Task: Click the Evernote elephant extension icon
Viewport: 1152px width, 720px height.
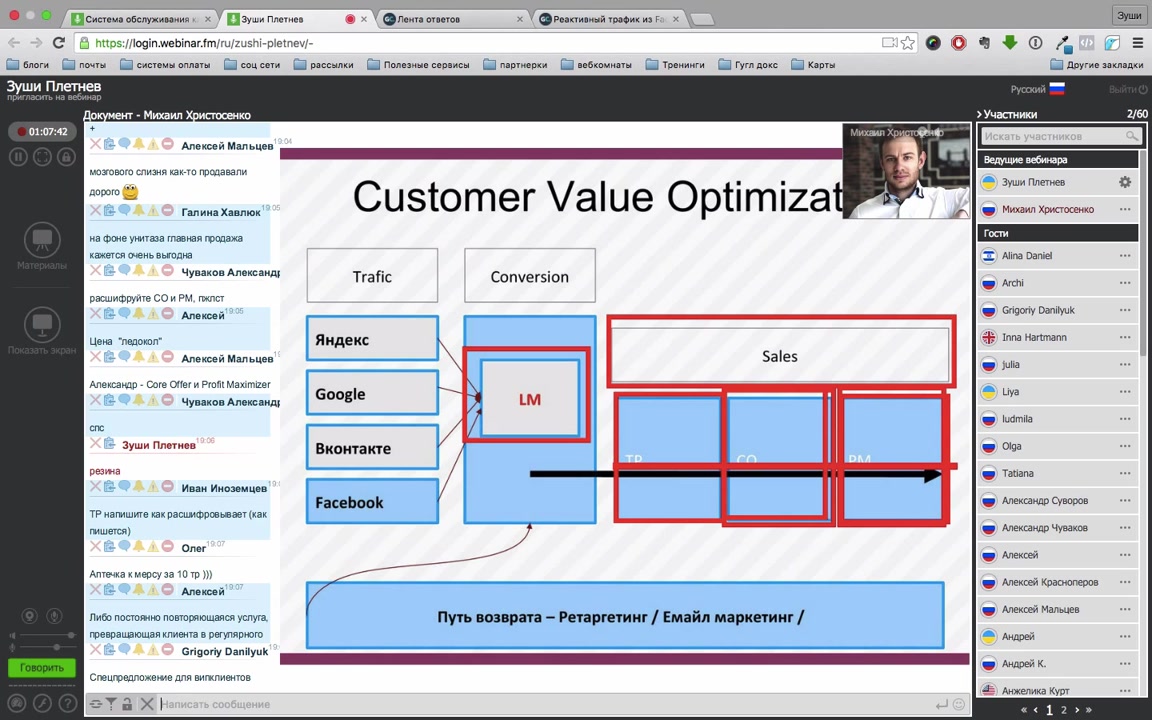Action: click(984, 43)
